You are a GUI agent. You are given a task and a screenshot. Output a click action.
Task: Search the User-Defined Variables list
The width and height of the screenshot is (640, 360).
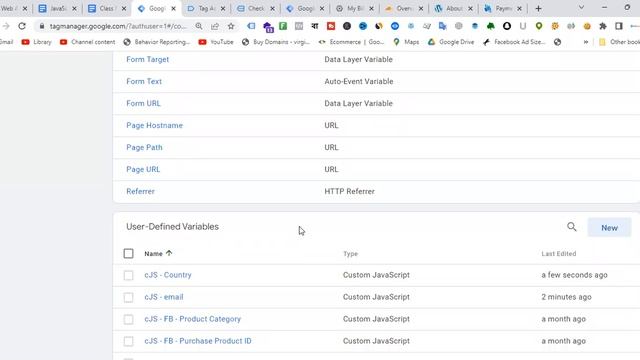(x=571, y=227)
